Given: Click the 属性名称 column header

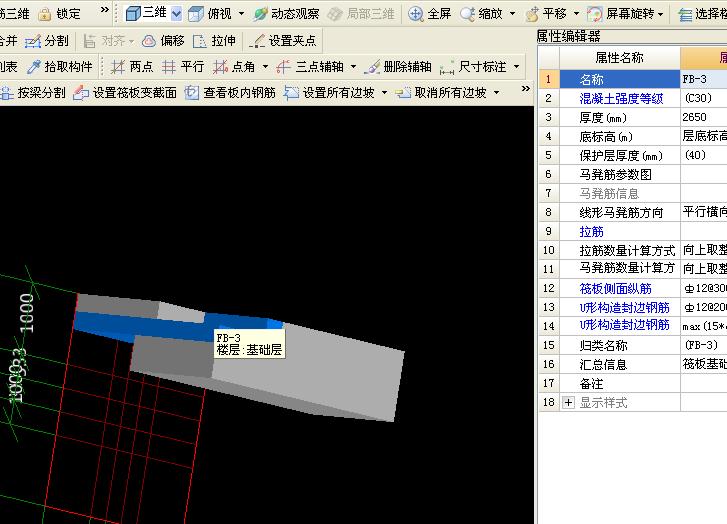Looking at the screenshot, I should tap(619, 58).
